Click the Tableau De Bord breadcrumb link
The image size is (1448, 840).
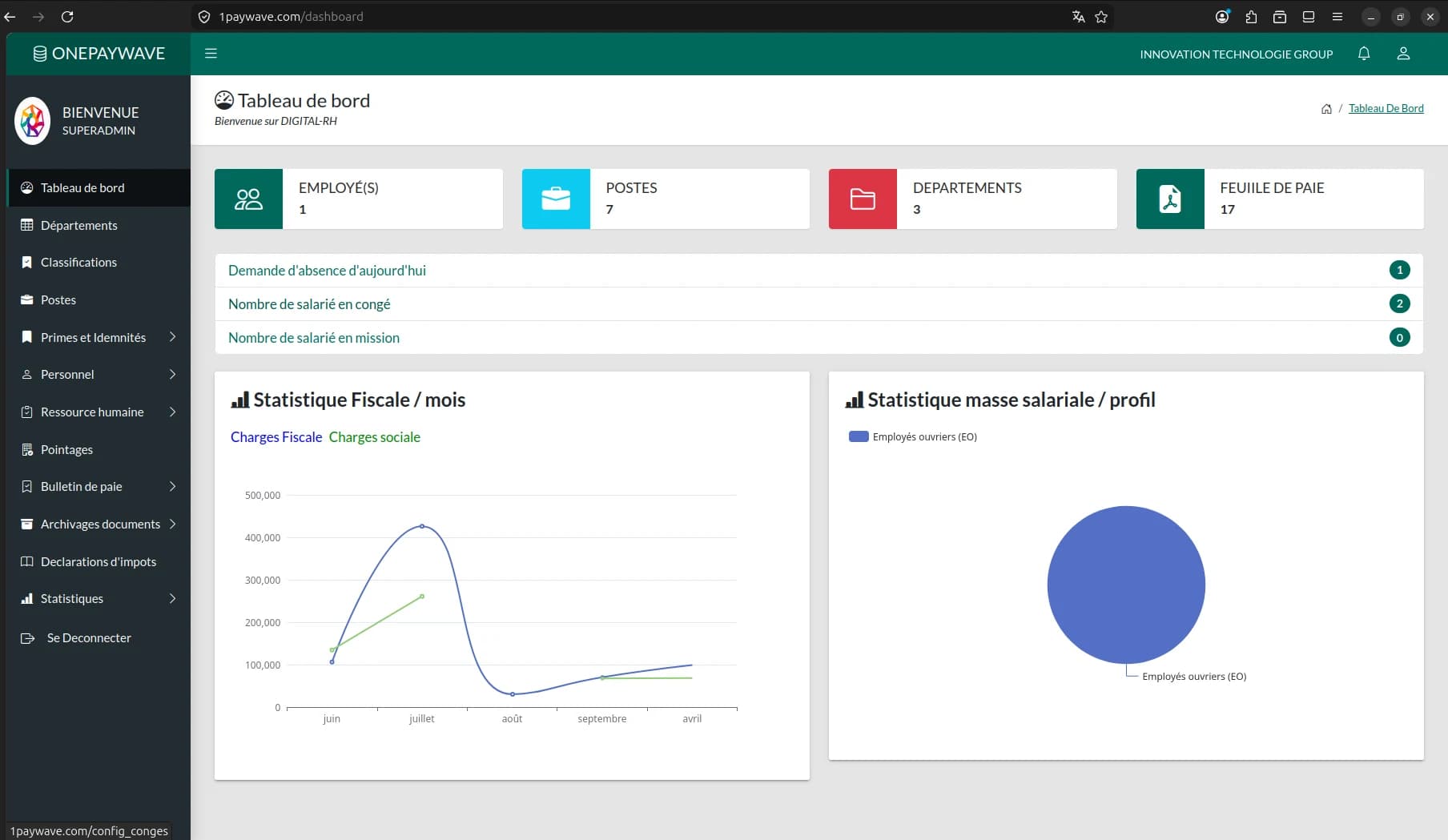(1386, 108)
